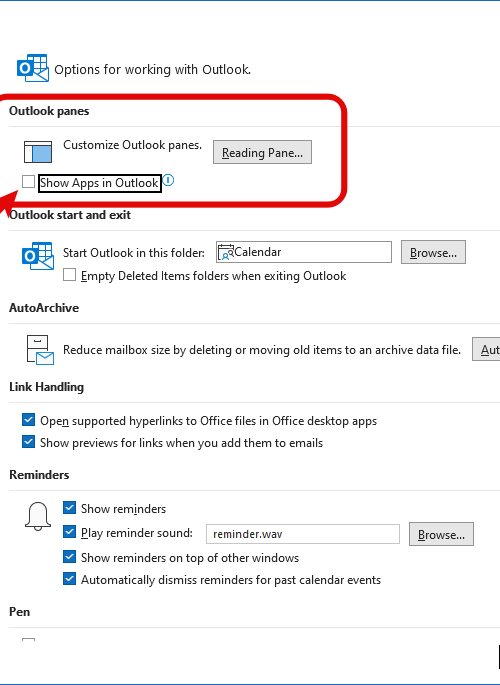Check Empty Deleted Items folders when exiting
This screenshot has width=500, height=685.
point(69,275)
